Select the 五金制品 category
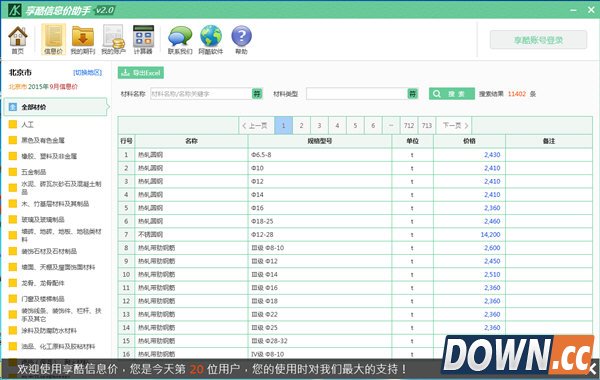600x380 pixels. pos(34,172)
